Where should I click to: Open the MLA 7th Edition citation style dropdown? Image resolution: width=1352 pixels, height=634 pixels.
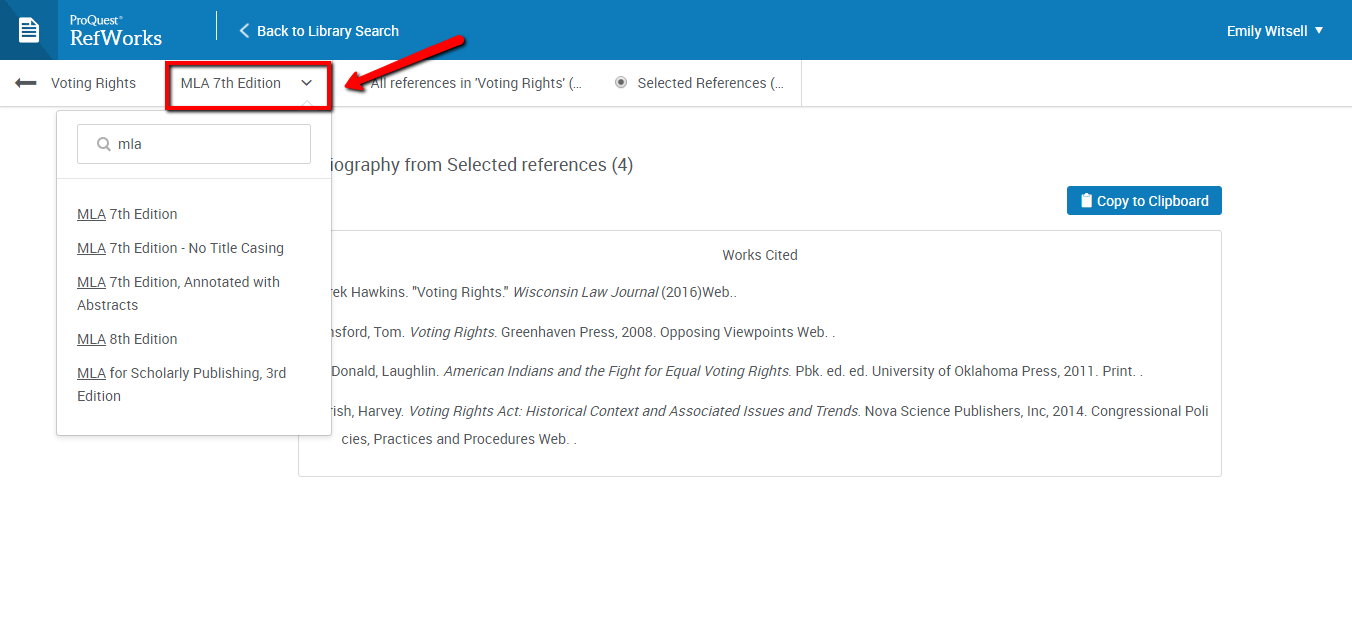click(x=248, y=83)
